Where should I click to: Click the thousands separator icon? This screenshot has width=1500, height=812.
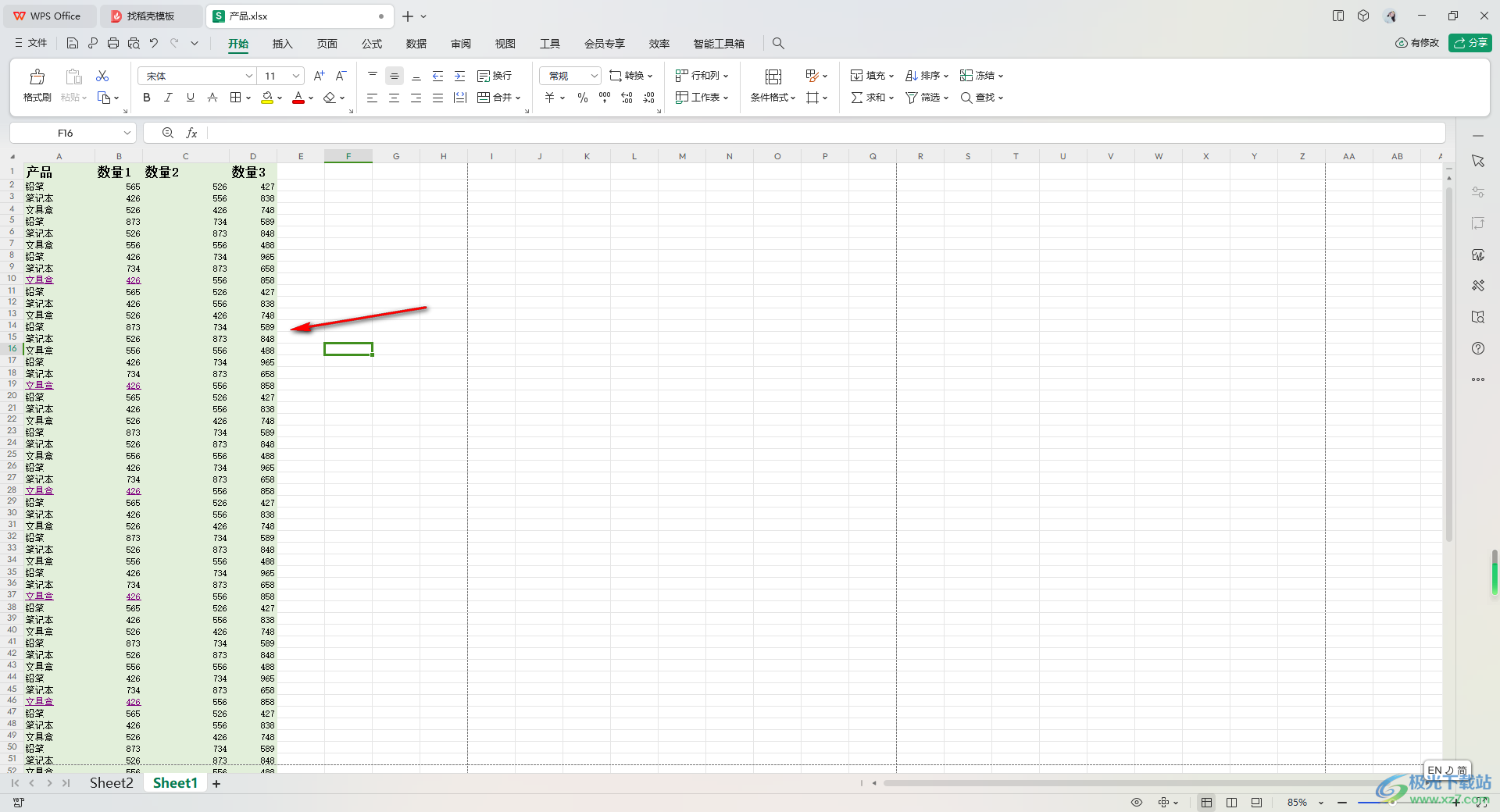[605, 98]
